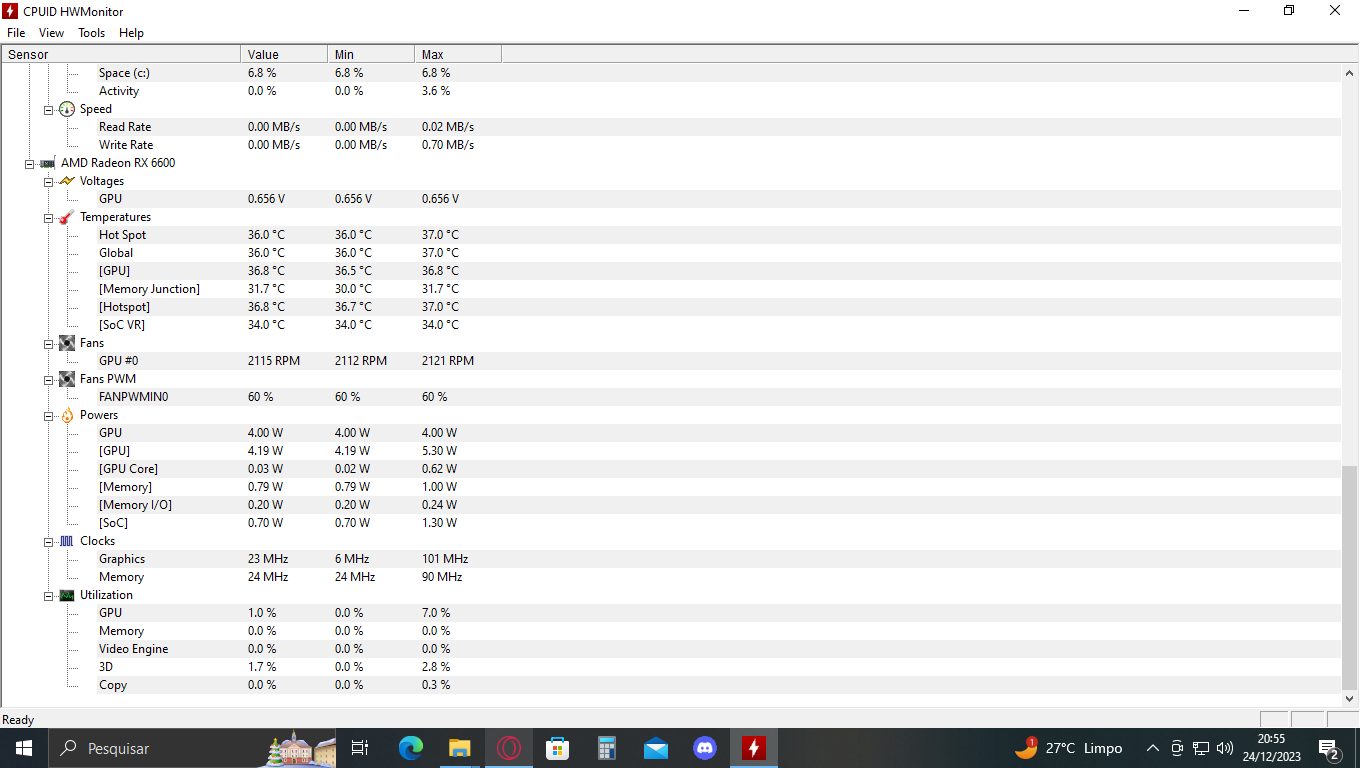Open the Mail app from the taskbar
Viewport: 1360px width, 768px height.
tap(656, 748)
